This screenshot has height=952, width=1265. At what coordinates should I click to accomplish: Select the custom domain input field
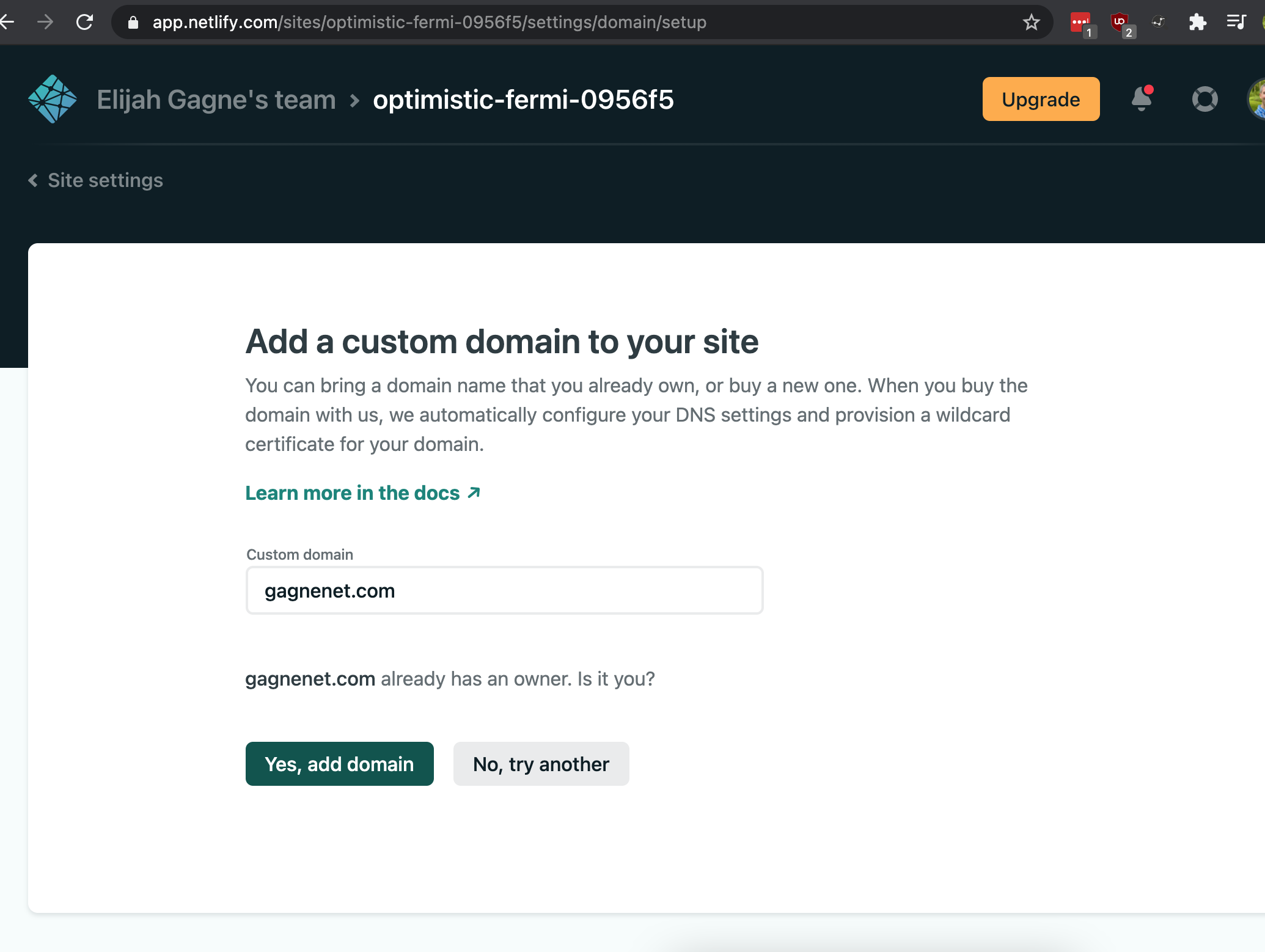coord(504,590)
